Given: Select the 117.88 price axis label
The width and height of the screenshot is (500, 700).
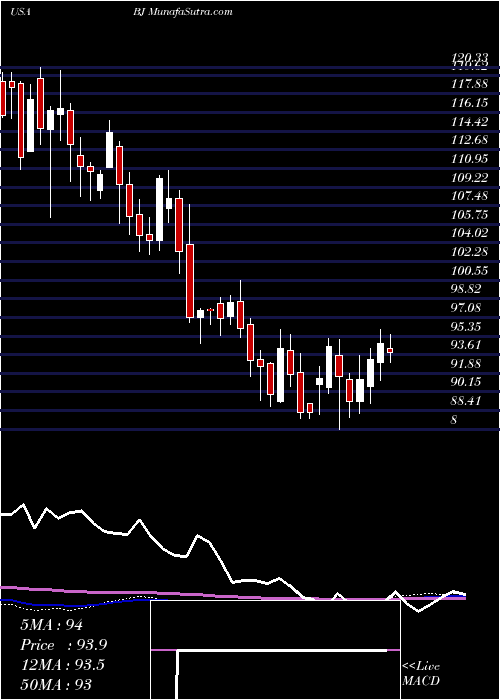Looking at the screenshot, I should [x=469, y=84].
